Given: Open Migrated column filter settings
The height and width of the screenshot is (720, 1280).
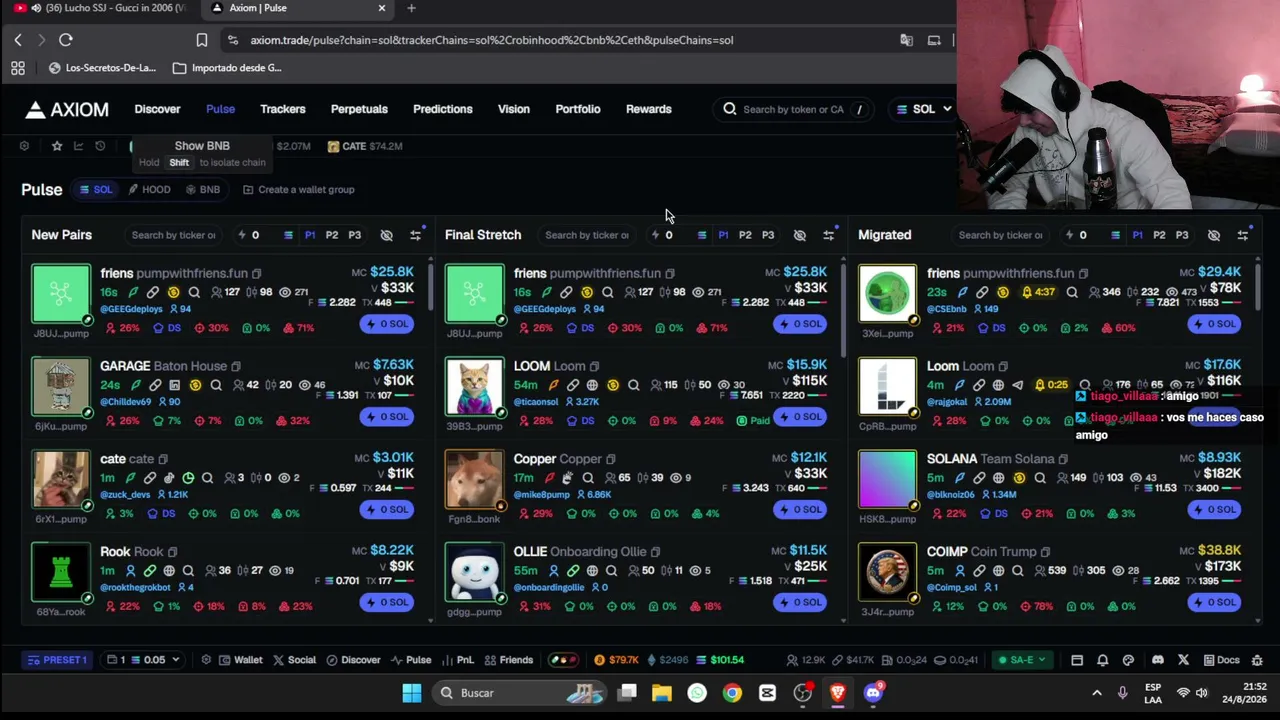Looking at the screenshot, I should point(1242,235).
